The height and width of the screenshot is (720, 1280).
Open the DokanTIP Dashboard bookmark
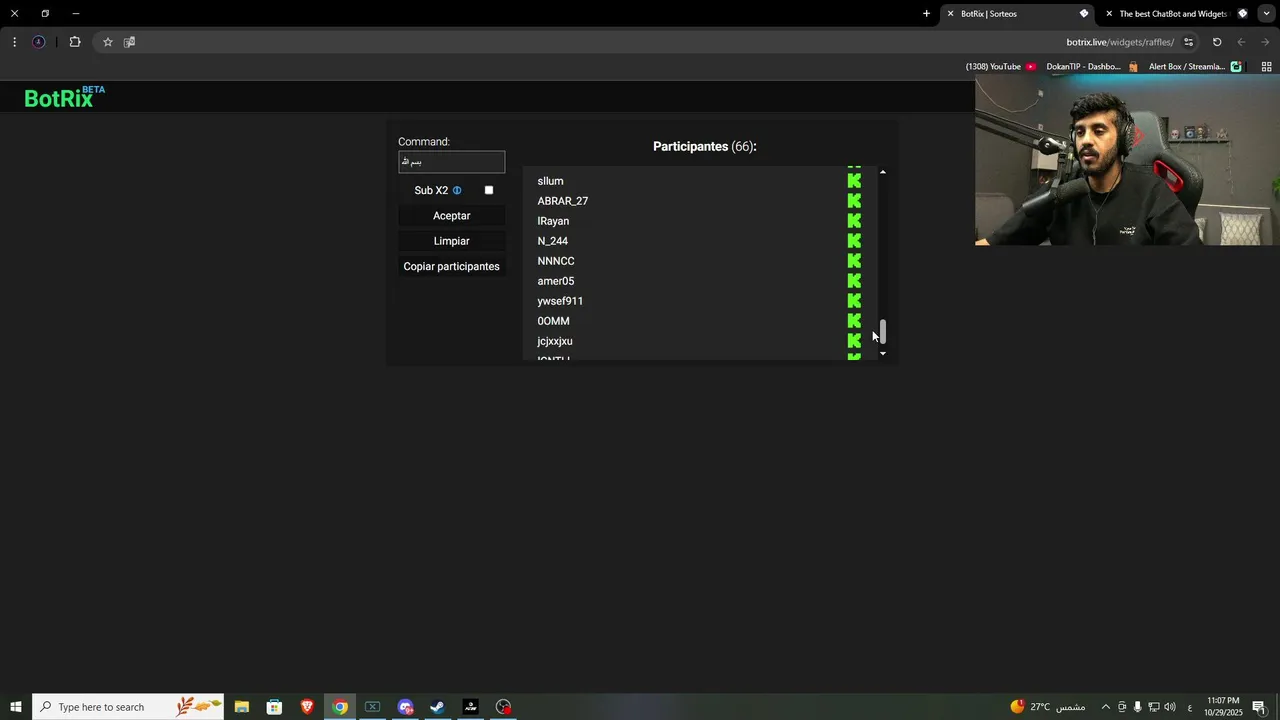coord(1091,67)
